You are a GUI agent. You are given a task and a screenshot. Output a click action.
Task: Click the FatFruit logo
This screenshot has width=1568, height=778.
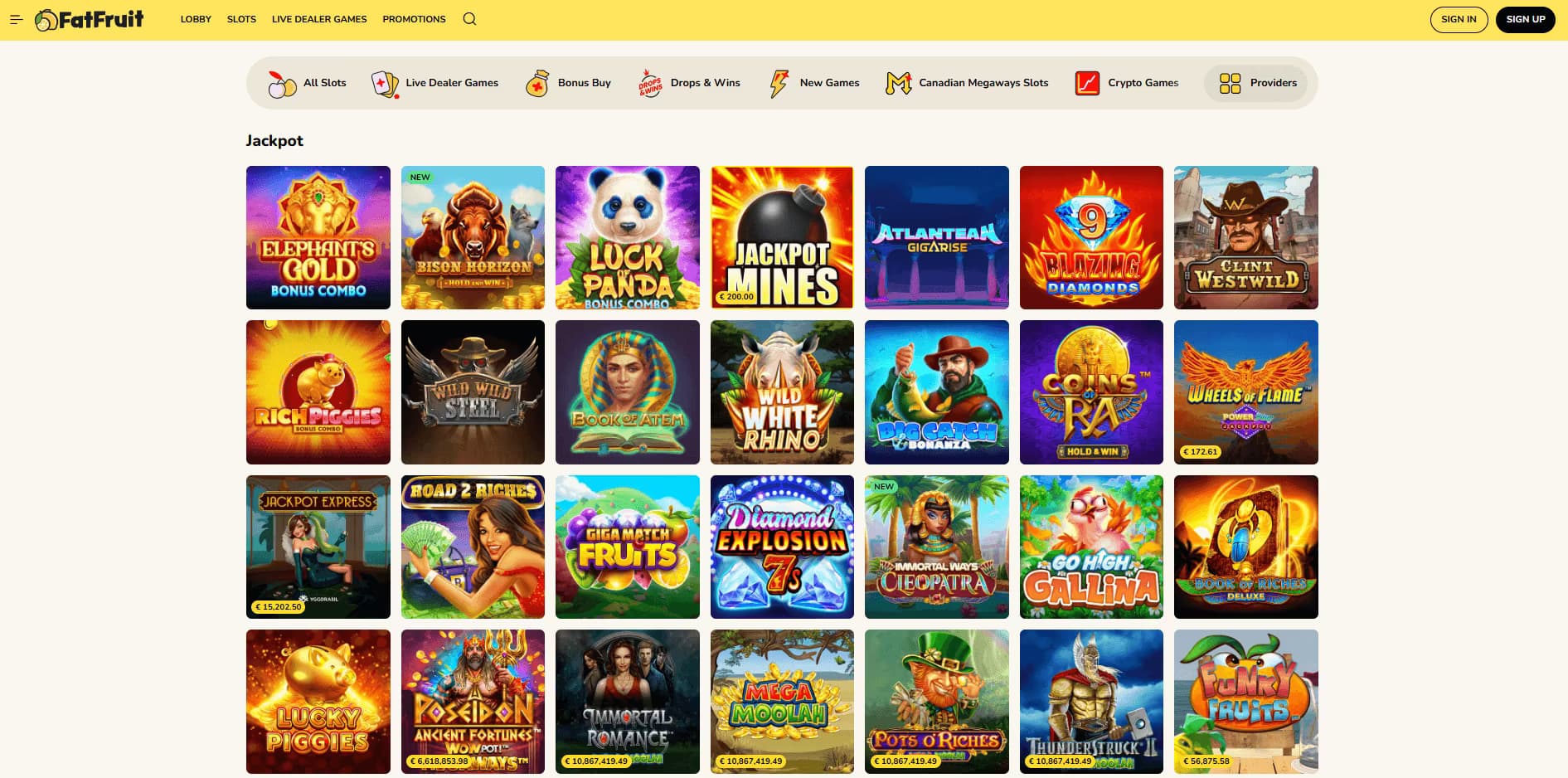pyautogui.click(x=90, y=19)
